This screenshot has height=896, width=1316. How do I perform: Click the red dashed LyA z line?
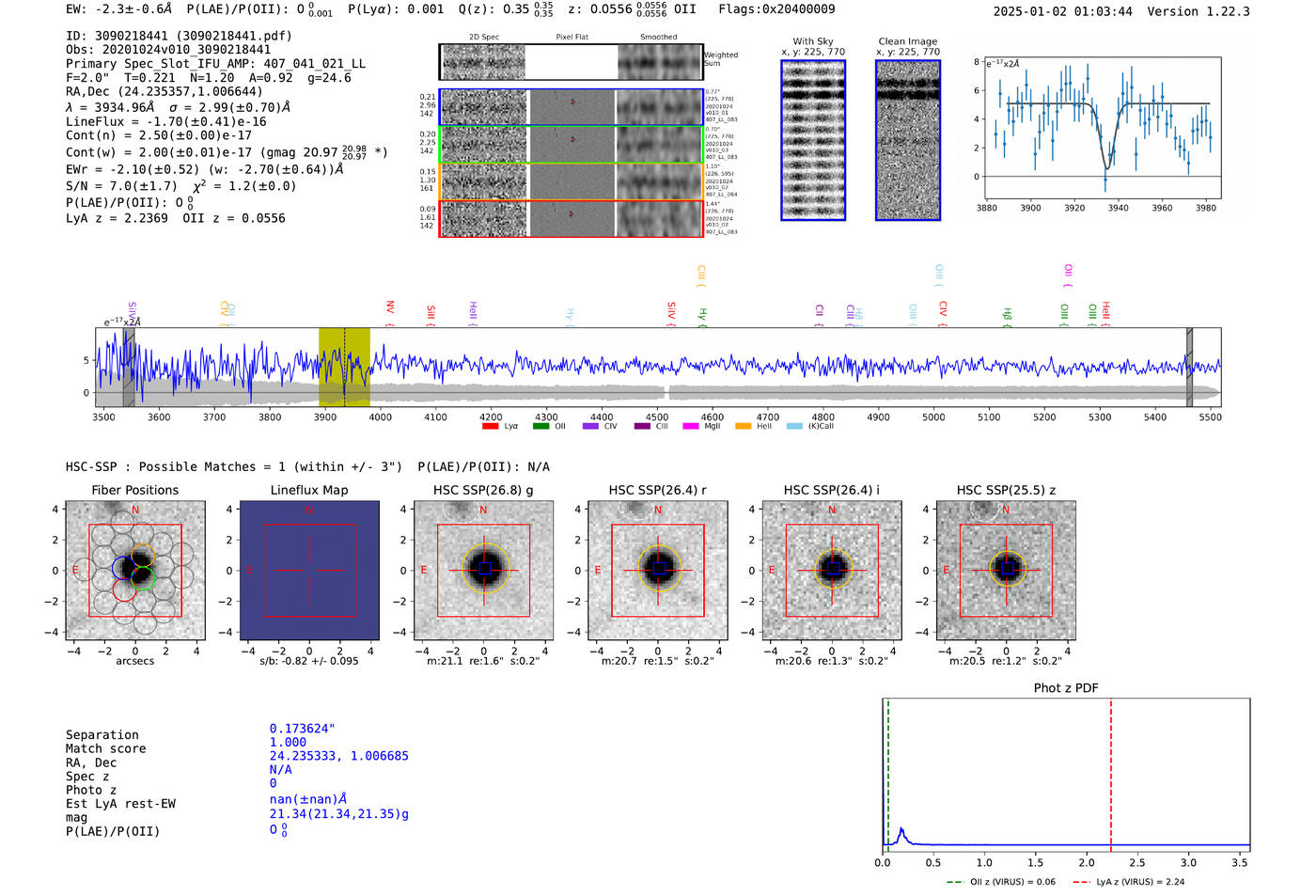tap(1111, 776)
